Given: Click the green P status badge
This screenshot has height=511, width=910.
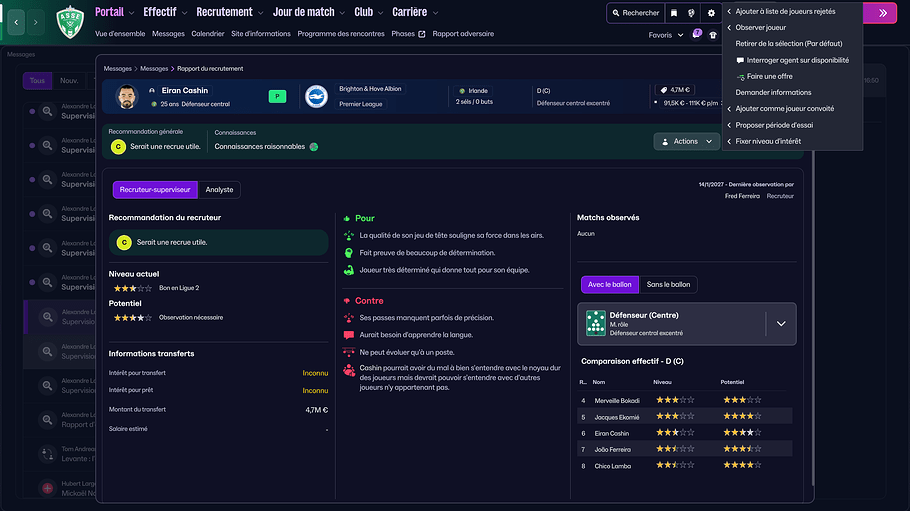Looking at the screenshot, I should point(276,96).
